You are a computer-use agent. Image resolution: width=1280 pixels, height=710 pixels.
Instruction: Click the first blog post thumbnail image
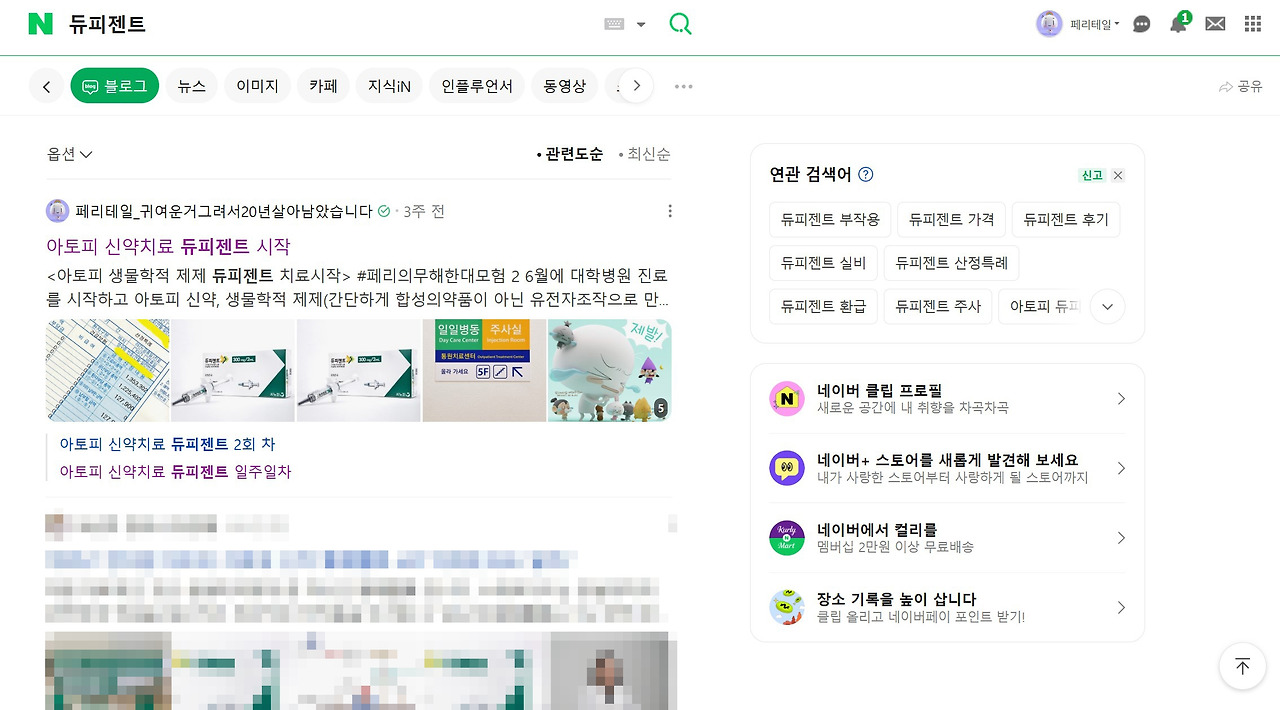(107, 370)
